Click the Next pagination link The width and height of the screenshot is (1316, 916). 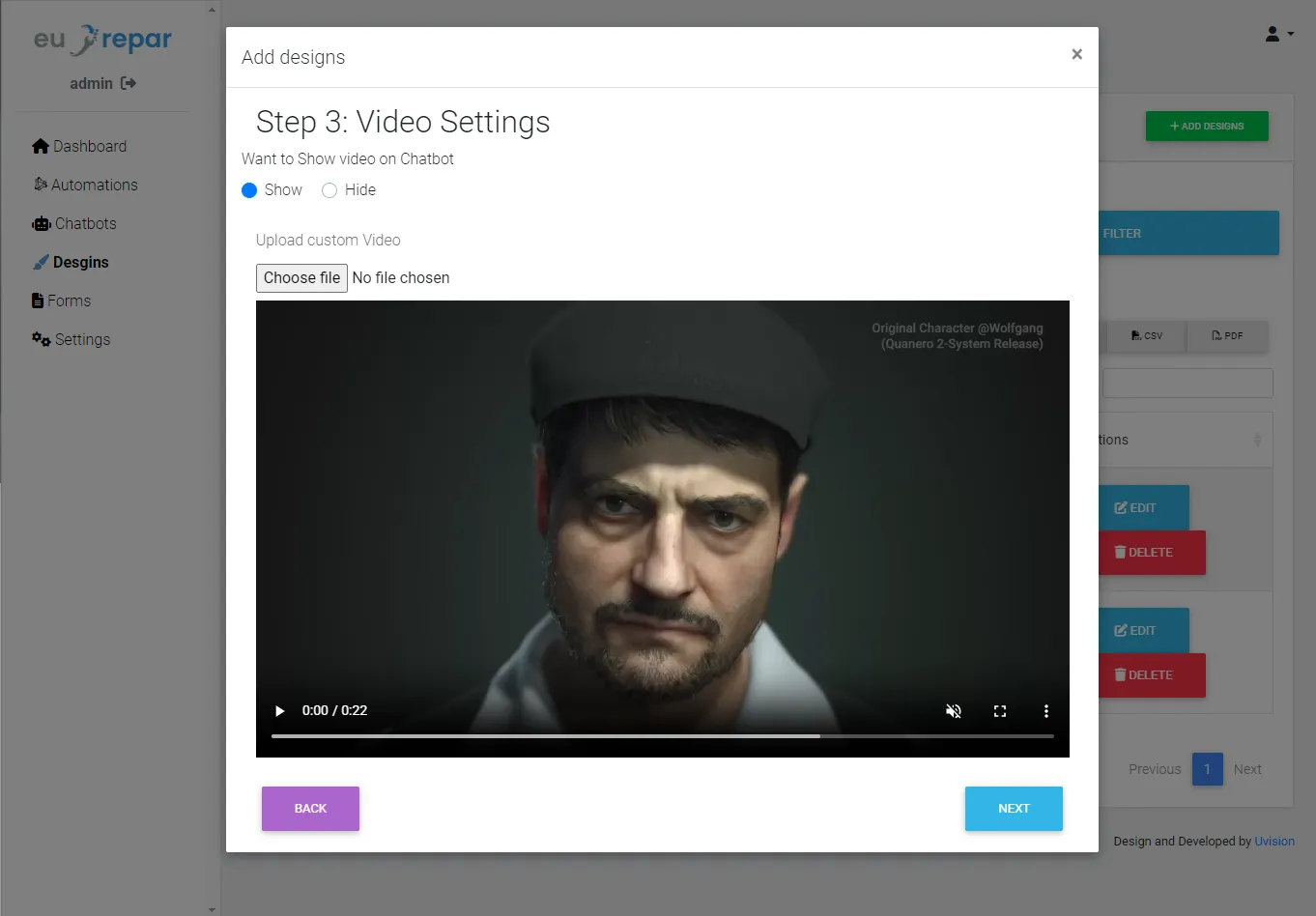1247,769
